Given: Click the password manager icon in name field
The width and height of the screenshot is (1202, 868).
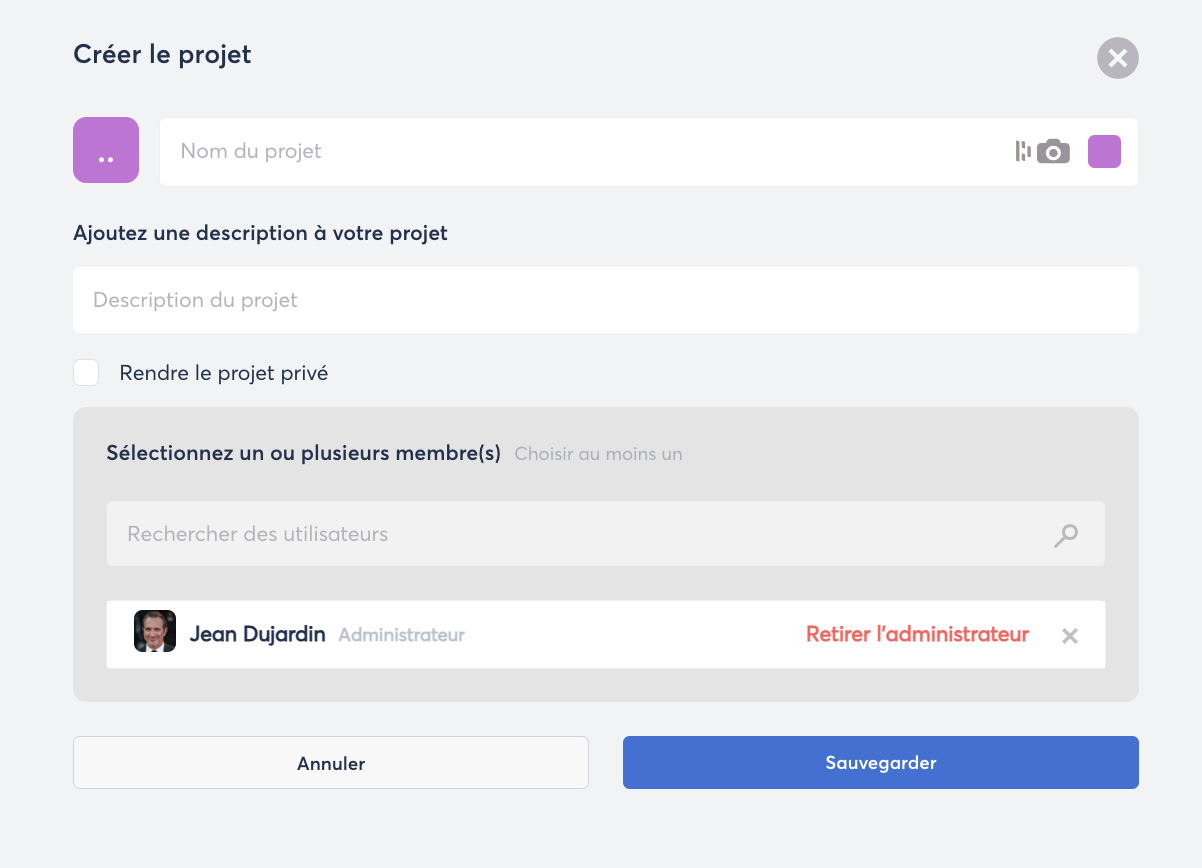Looking at the screenshot, I should point(1022,152).
